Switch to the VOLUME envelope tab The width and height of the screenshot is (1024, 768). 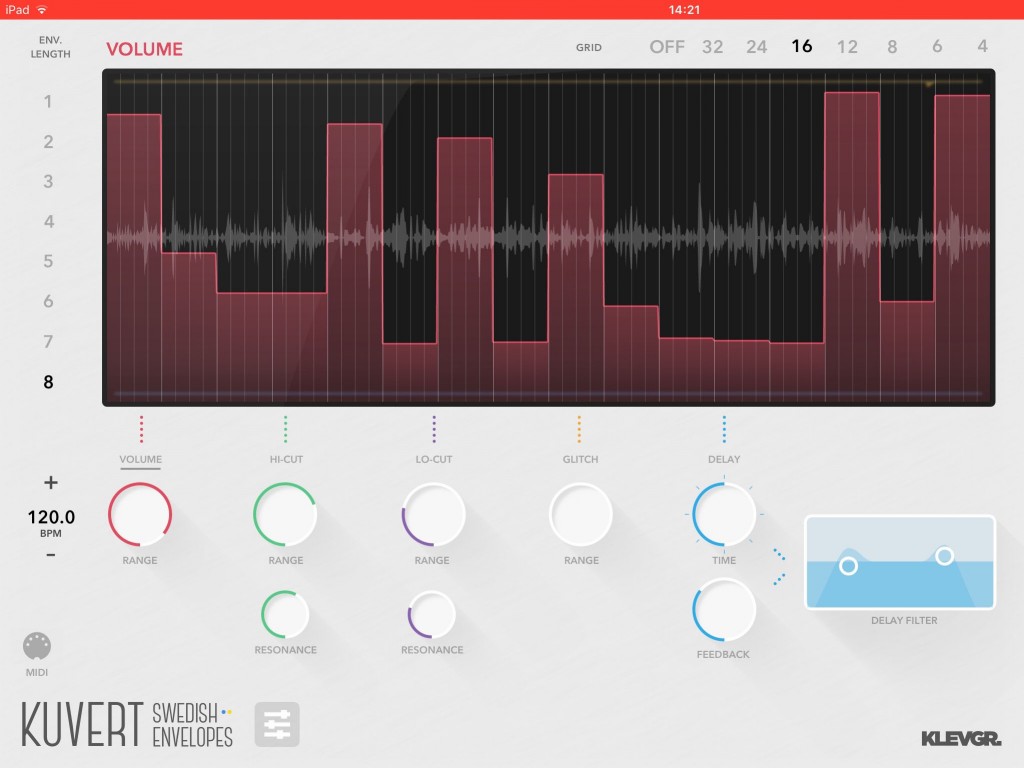(140, 459)
